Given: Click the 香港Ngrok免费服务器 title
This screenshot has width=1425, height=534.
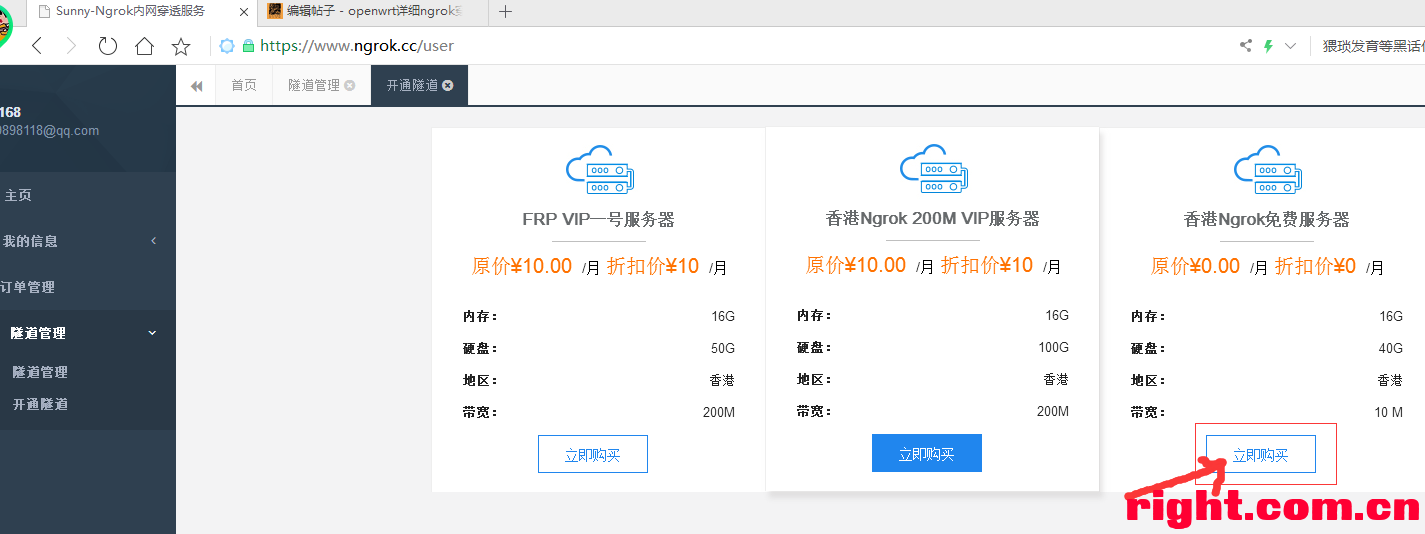Looking at the screenshot, I should point(1267,220).
